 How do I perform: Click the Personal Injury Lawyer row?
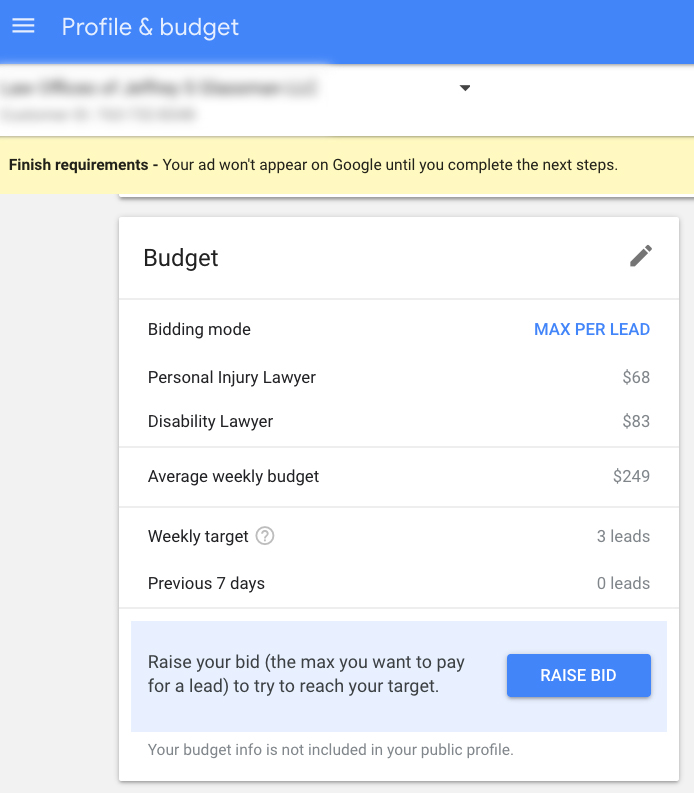[232, 377]
